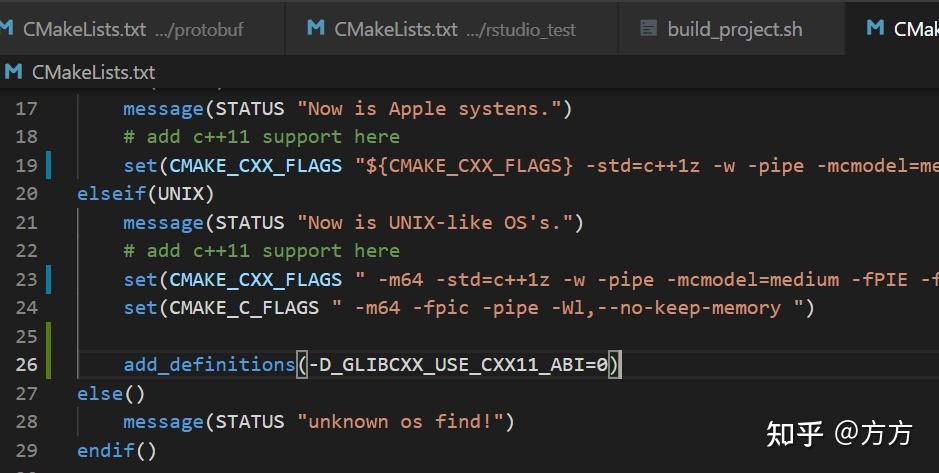Viewport: 939px width, 473px height.
Task: Click the "unknown os find!" string on line 28
Action: coord(405,422)
